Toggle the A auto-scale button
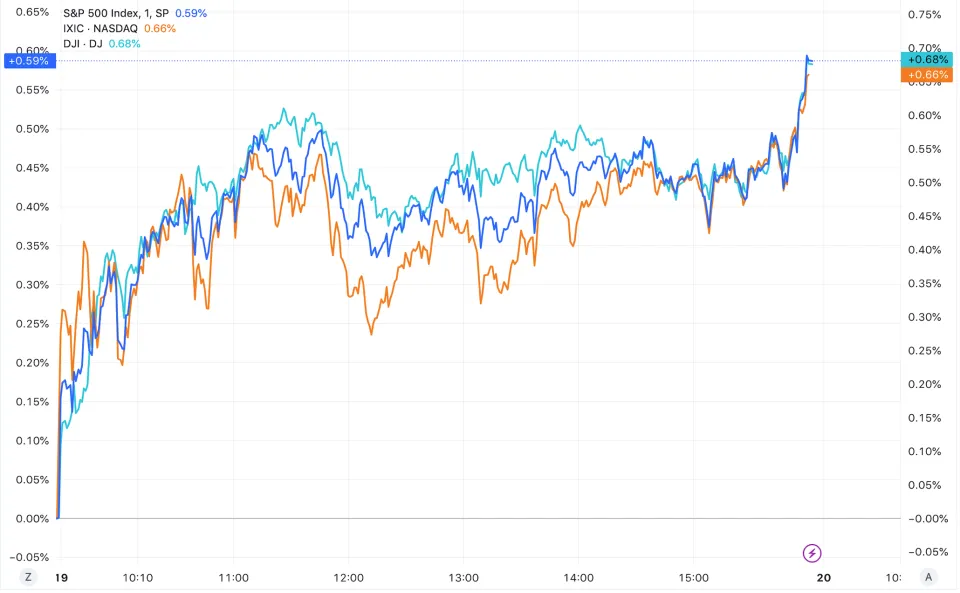 click(x=929, y=577)
